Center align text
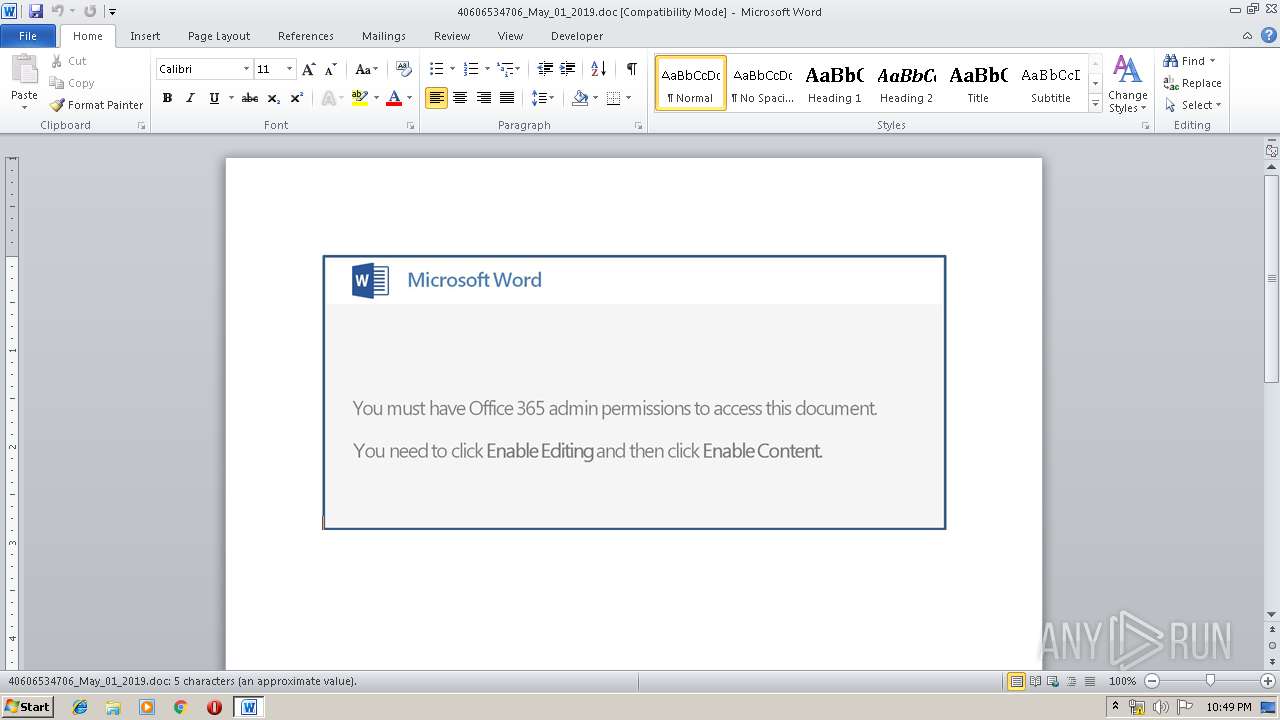Viewport: 1280px width, 720px height. (460, 98)
